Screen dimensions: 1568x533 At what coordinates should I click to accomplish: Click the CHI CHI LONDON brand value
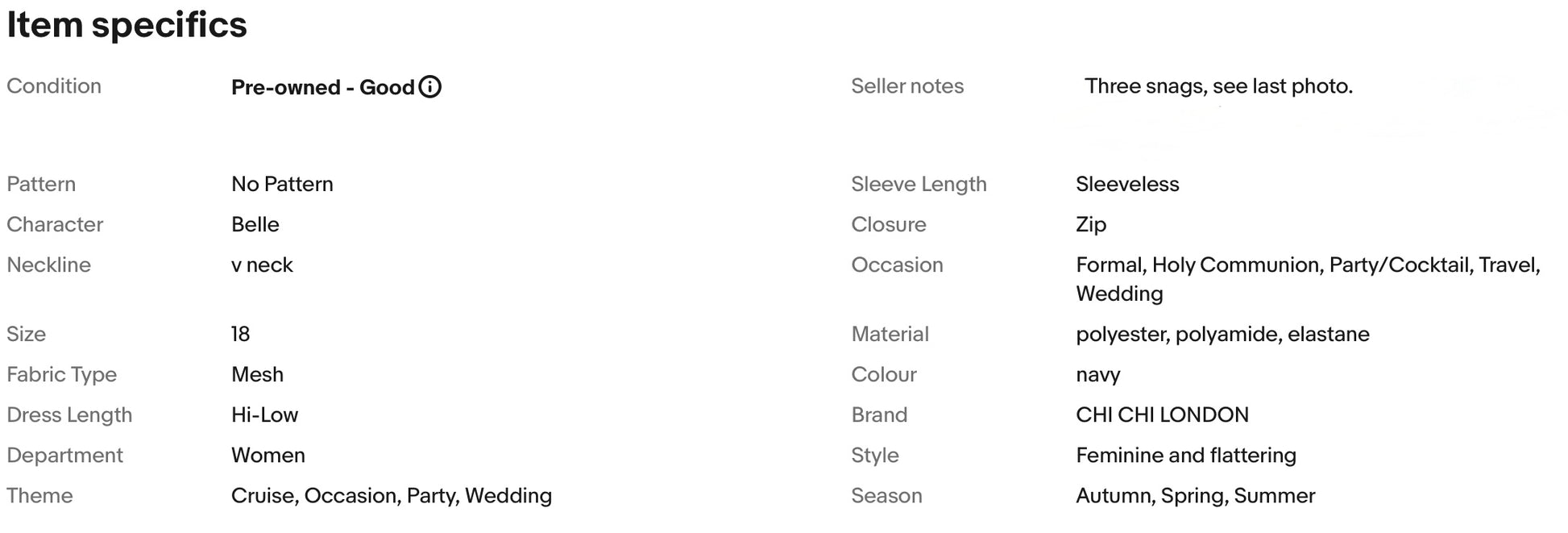click(1162, 414)
